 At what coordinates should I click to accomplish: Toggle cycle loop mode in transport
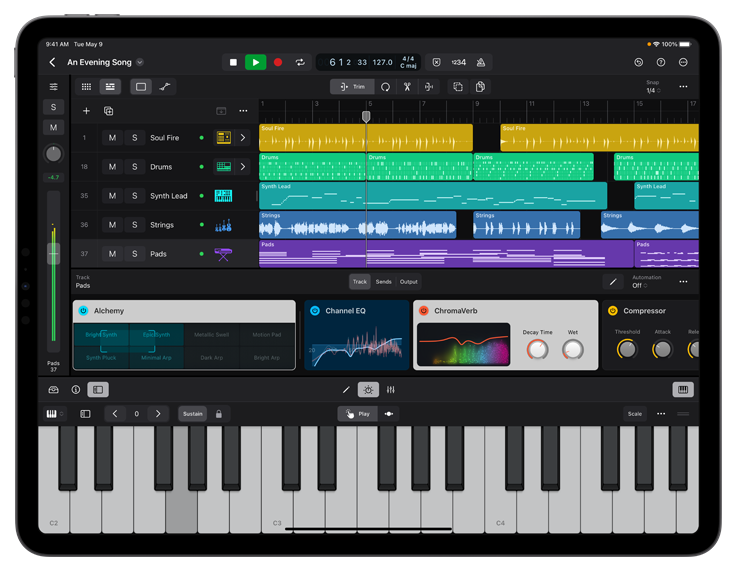tap(299, 62)
